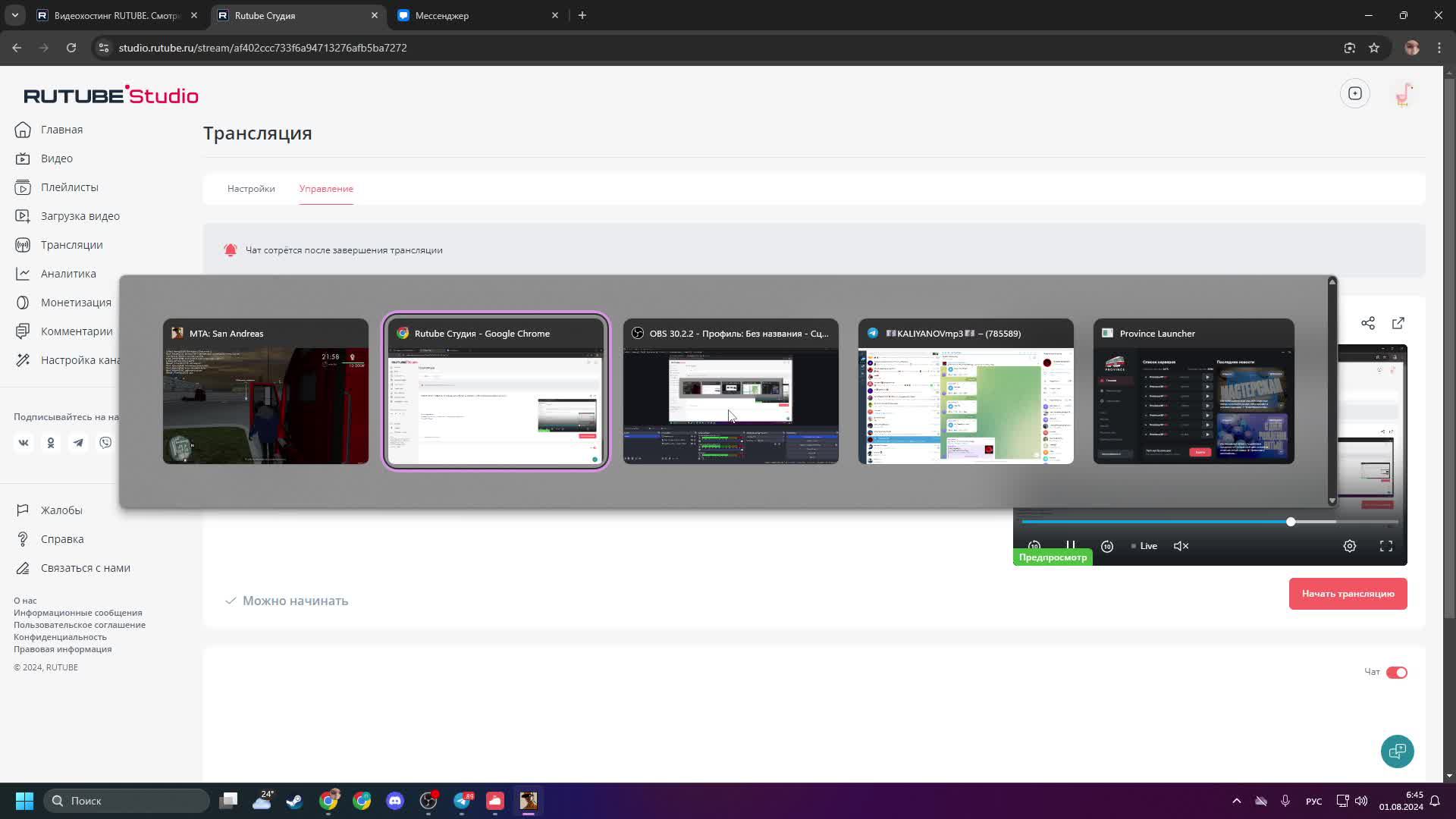The image size is (1456, 819).
Task: Switch to the Настройки tab
Action: point(251,189)
